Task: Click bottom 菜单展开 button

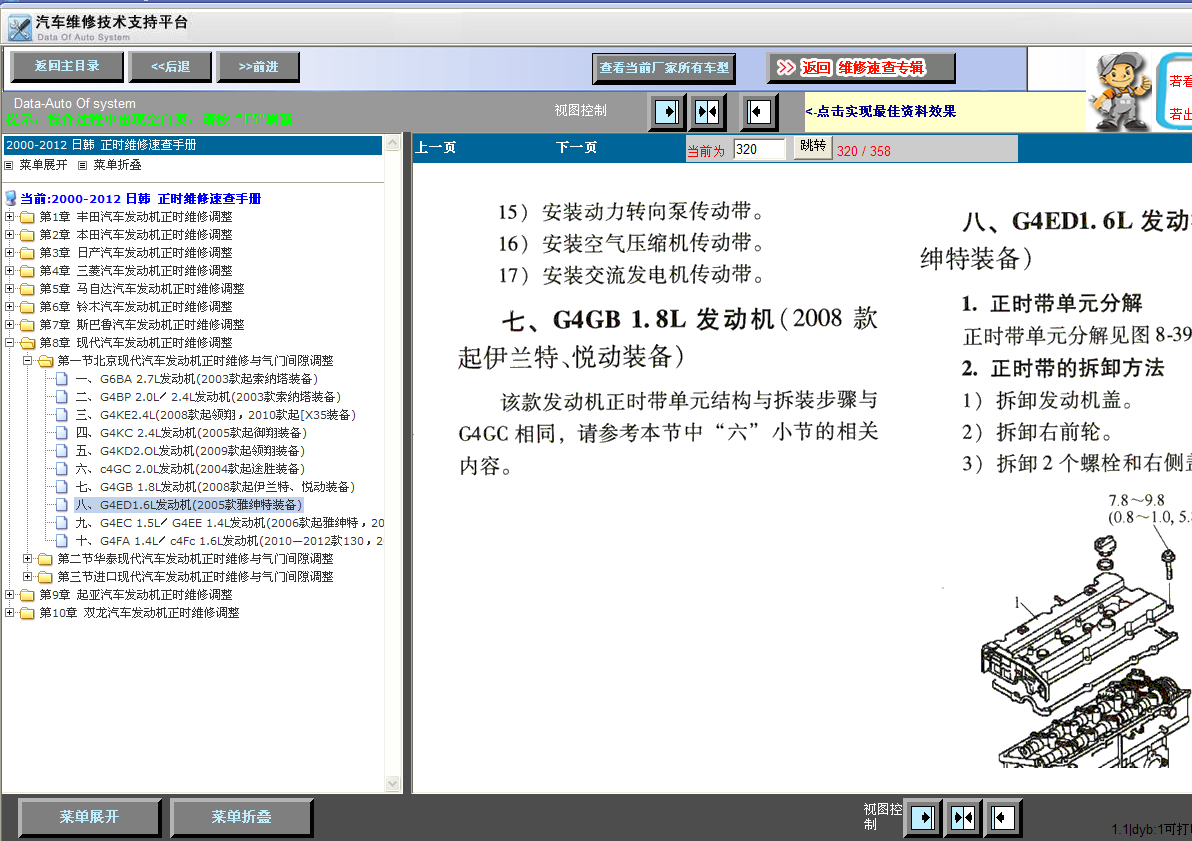Action: pyautogui.click(x=90, y=817)
